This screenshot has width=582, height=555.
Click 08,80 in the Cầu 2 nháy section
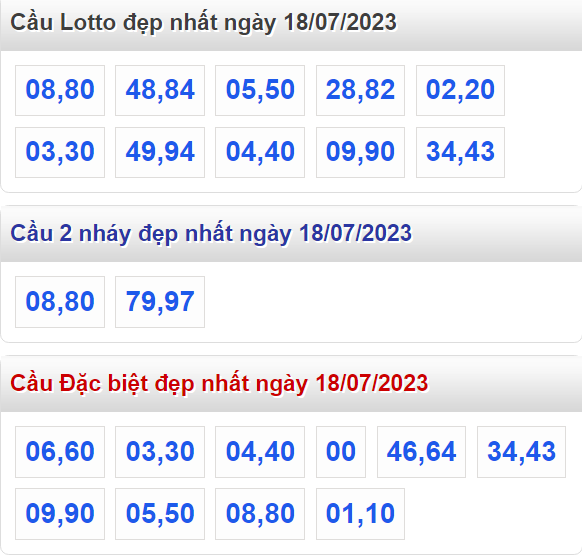[60, 302]
